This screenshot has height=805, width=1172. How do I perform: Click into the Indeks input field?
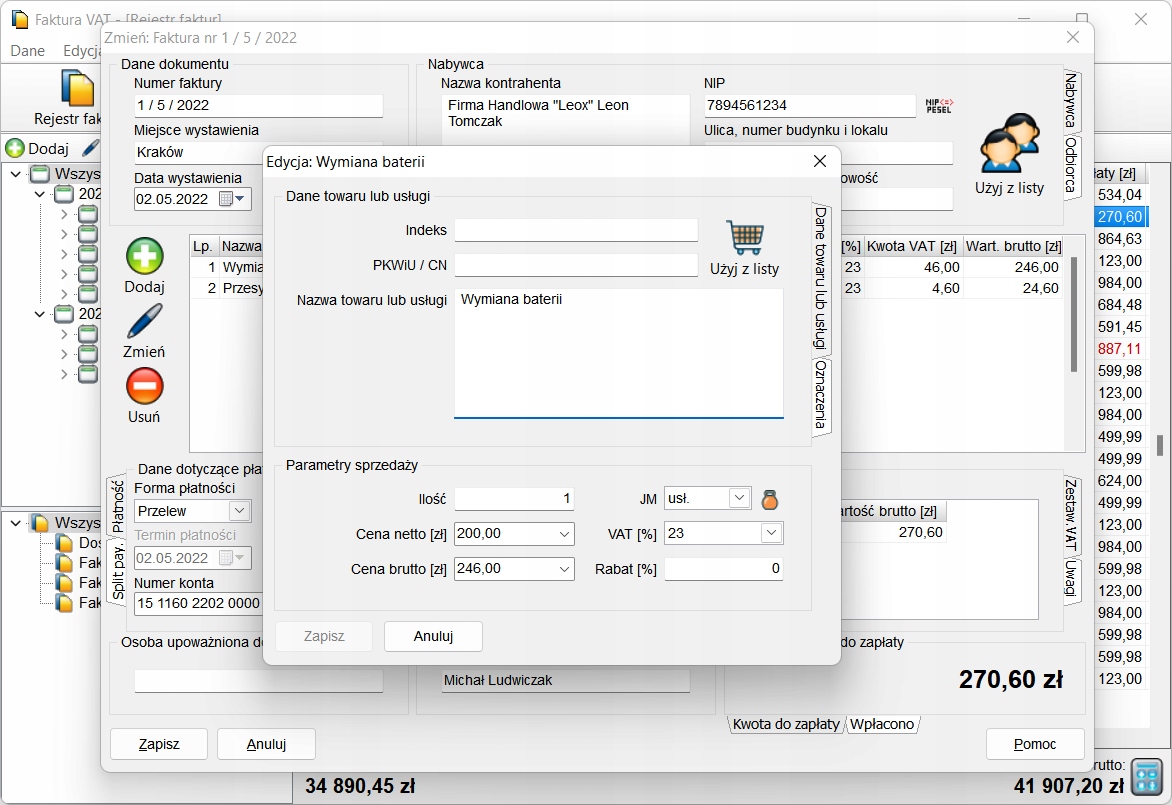point(576,230)
